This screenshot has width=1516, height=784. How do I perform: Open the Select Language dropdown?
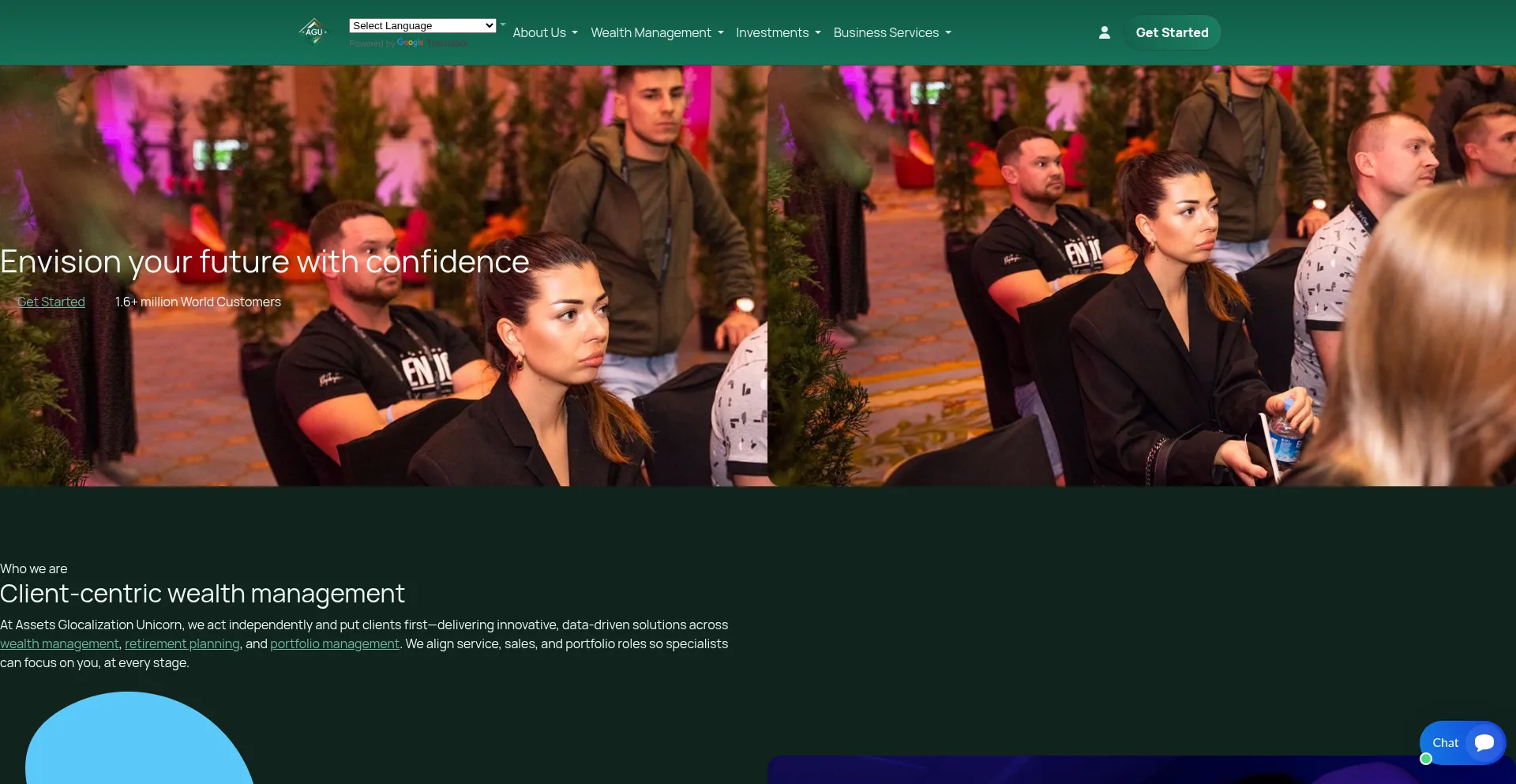tap(422, 26)
